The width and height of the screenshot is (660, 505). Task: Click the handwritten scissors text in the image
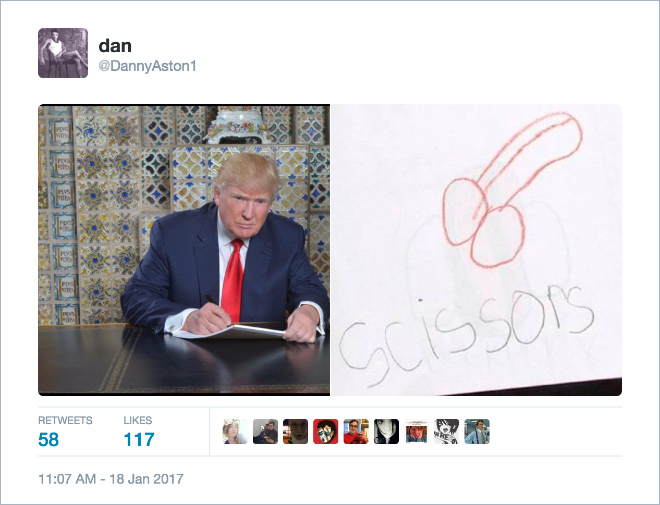(x=466, y=335)
